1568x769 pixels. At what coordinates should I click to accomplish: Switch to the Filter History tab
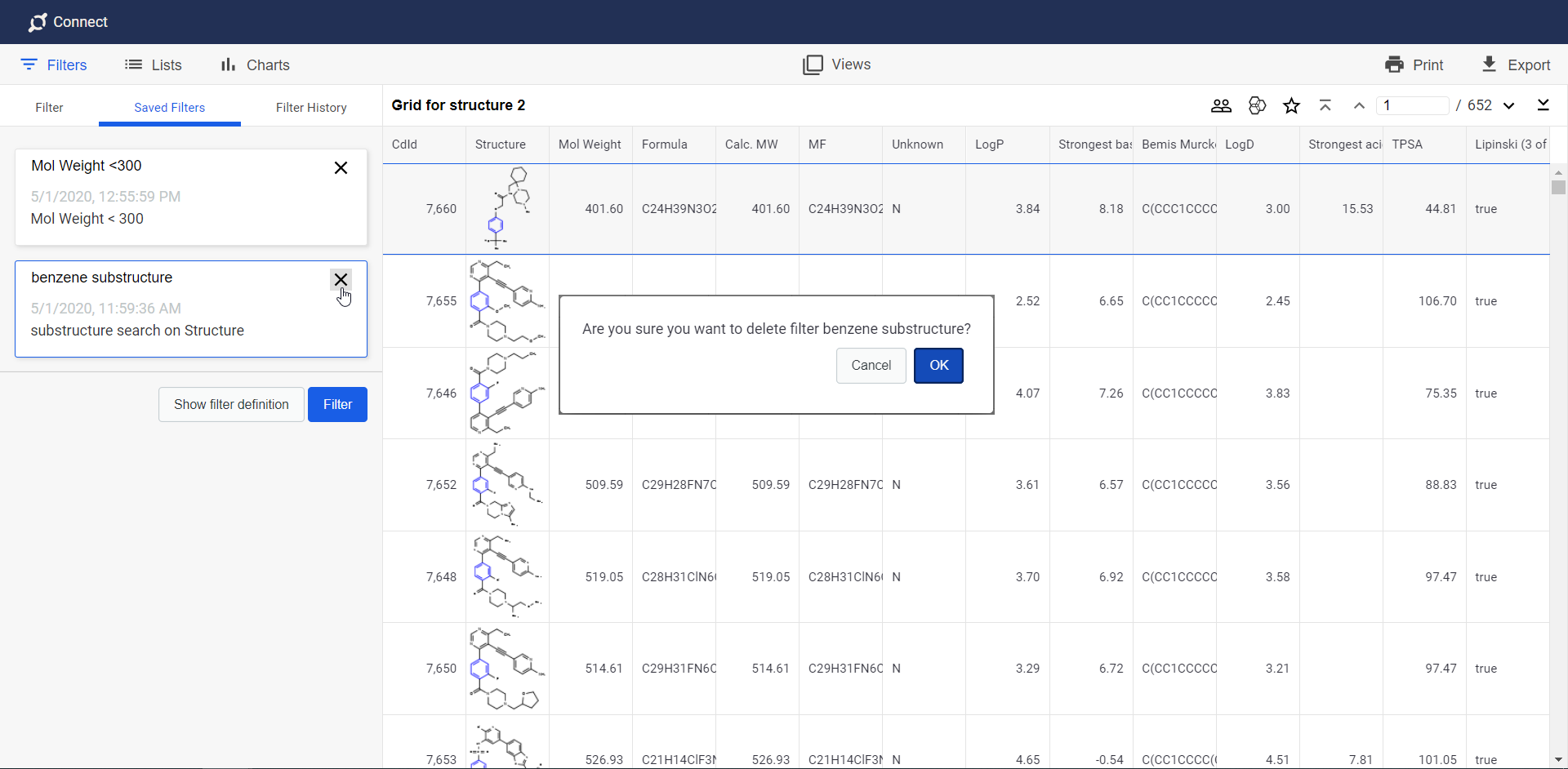coord(311,108)
